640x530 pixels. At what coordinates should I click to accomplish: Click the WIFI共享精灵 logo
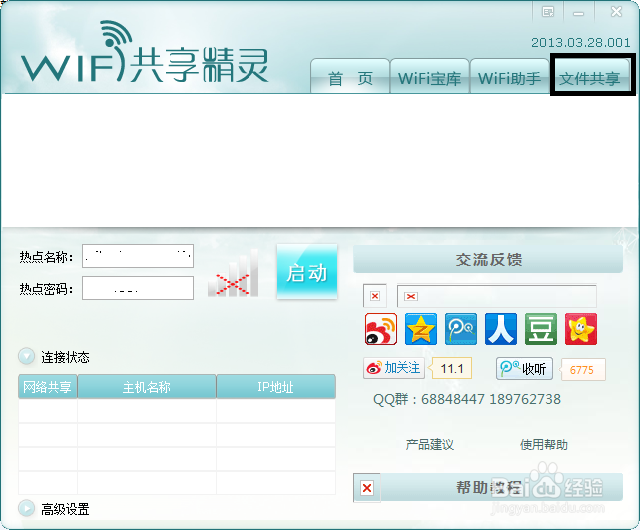(144, 52)
